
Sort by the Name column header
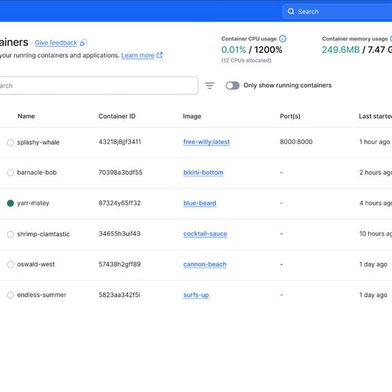26,116
